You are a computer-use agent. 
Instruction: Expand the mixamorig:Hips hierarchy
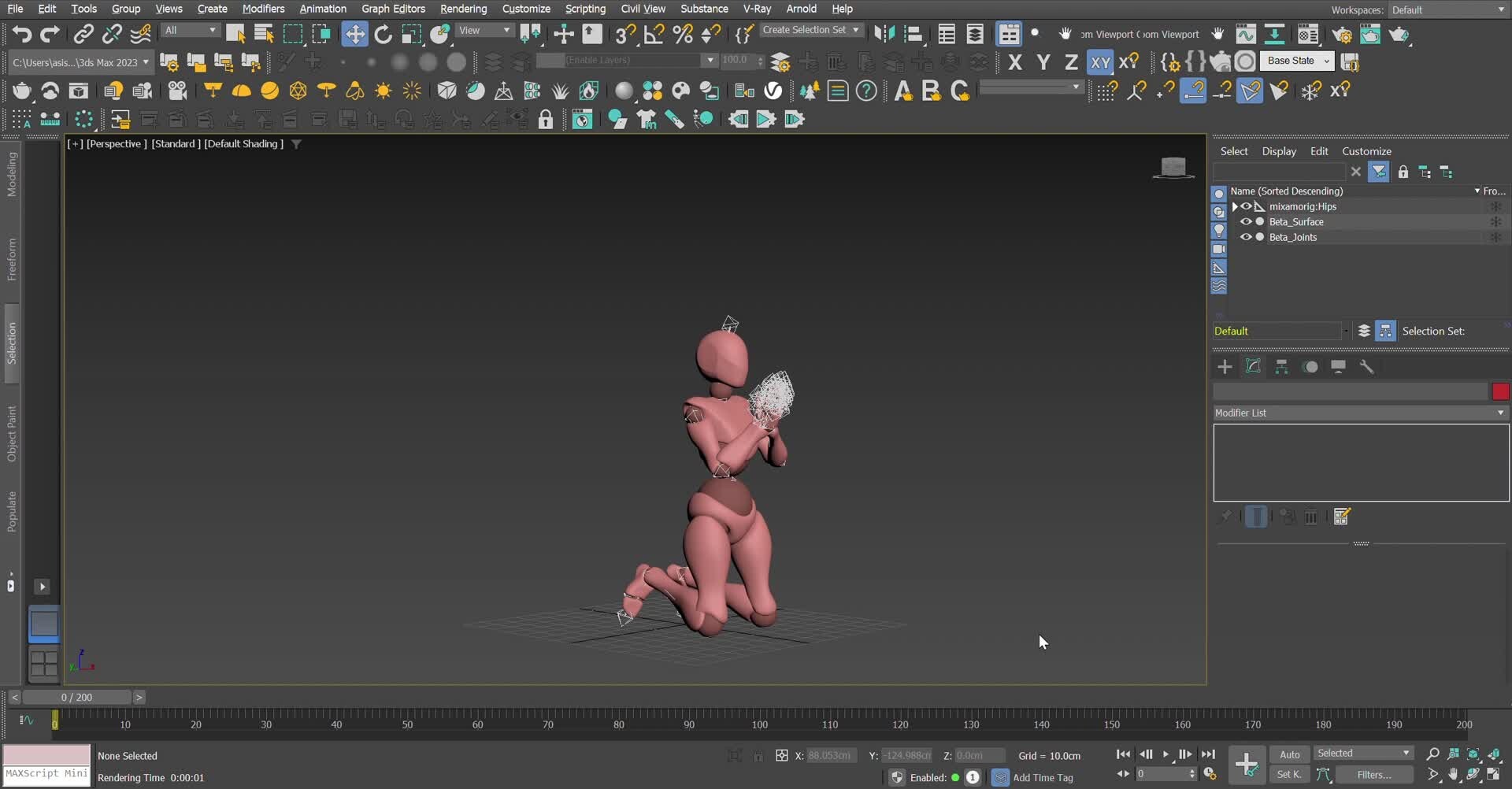[x=1235, y=206]
